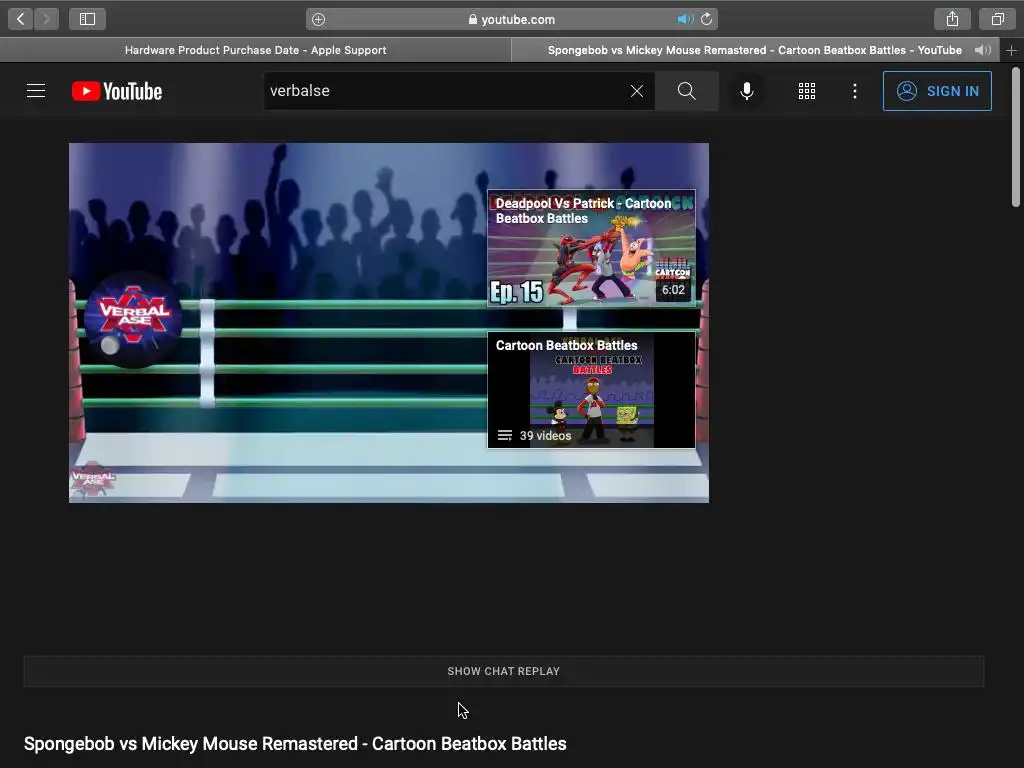1024x768 pixels.
Task: Open the YouTube hamburger guide menu
Action: pyautogui.click(x=36, y=91)
